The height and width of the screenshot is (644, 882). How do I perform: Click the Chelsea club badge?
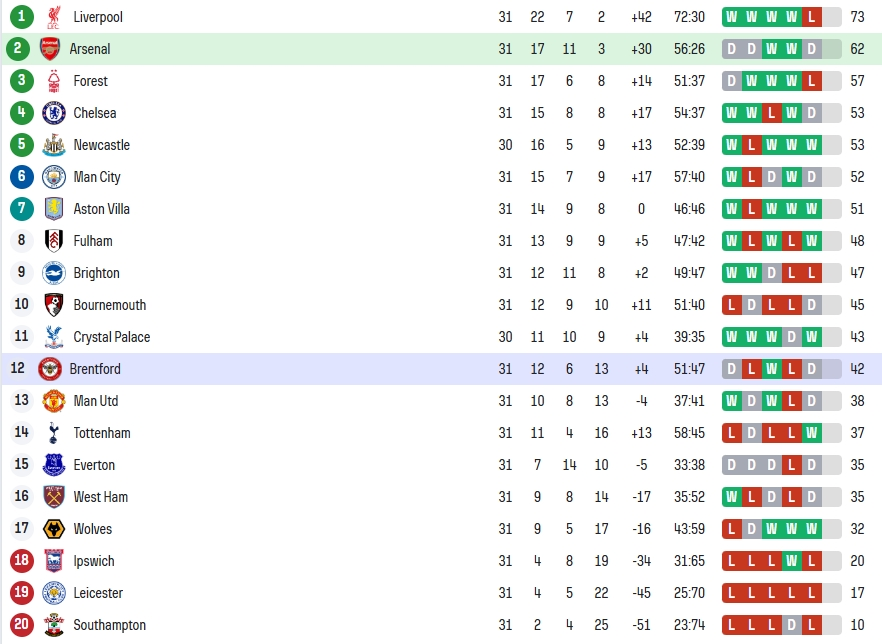tap(53, 113)
